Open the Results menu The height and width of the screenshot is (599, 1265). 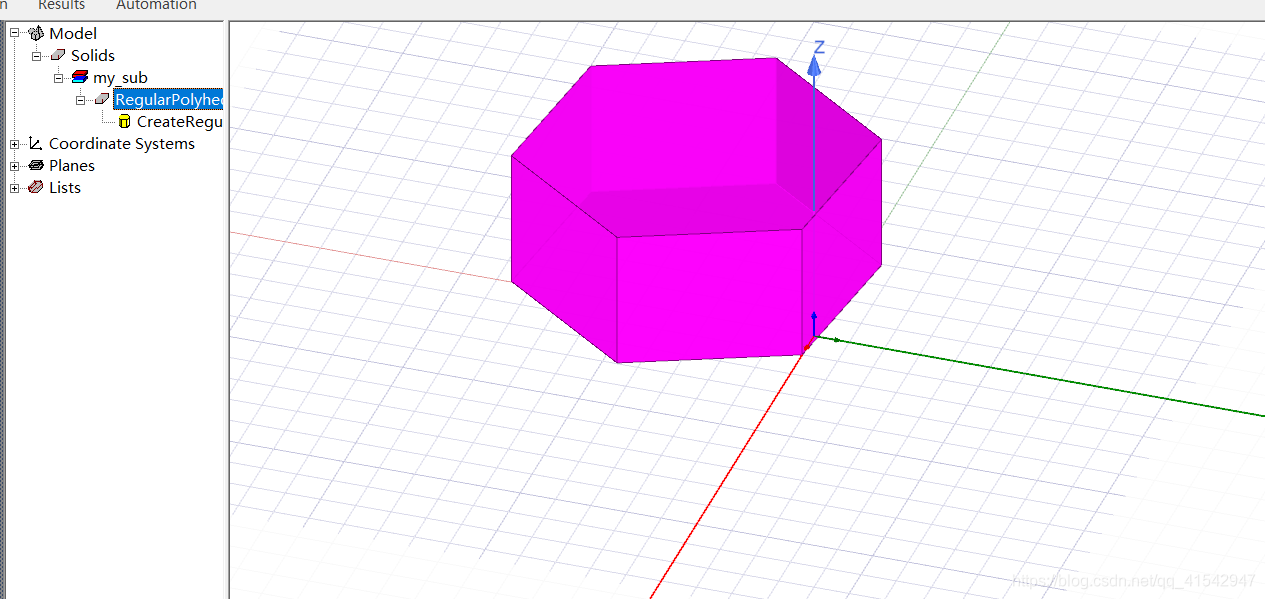coord(61,5)
